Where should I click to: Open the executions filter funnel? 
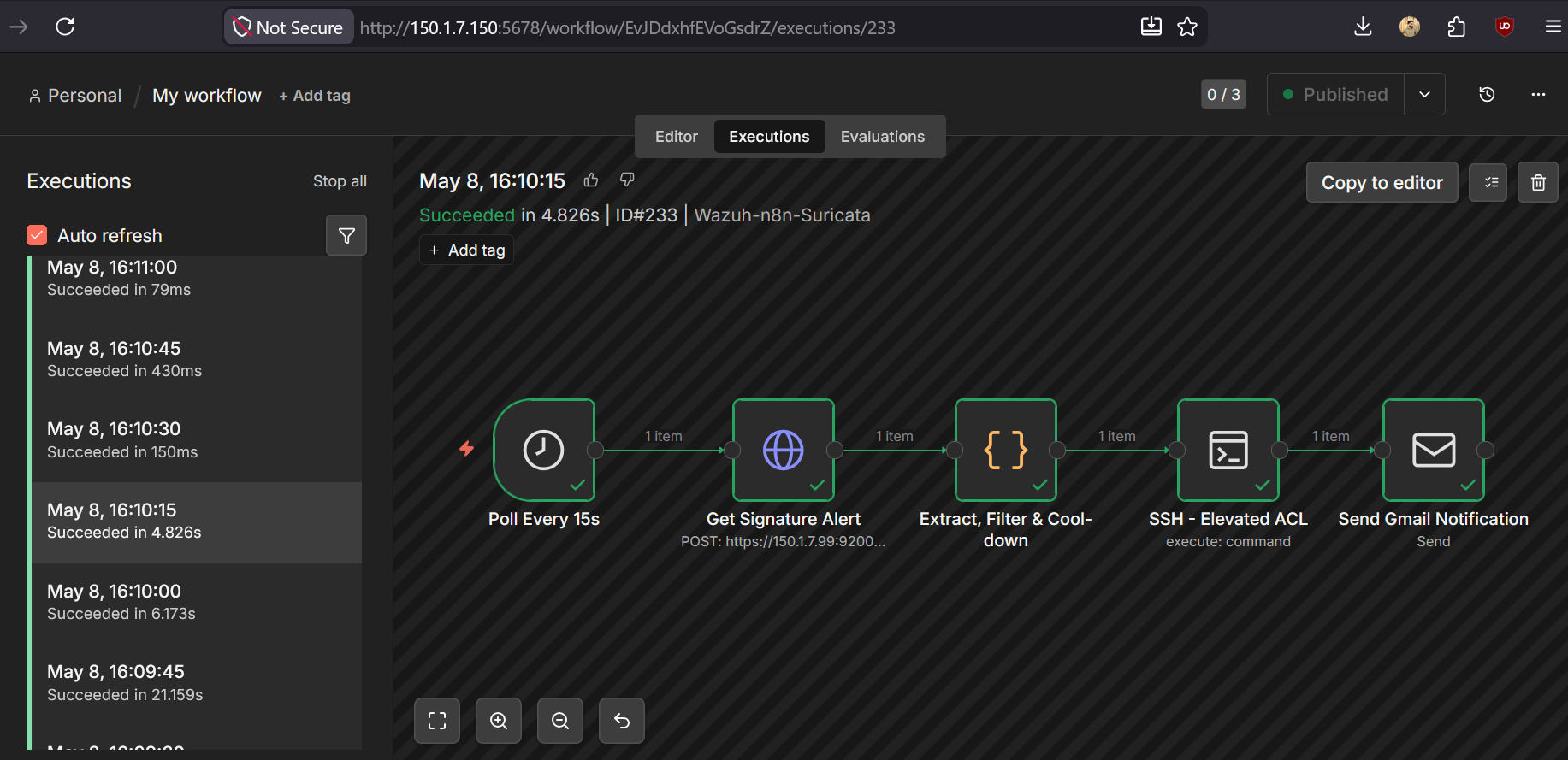pos(346,235)
